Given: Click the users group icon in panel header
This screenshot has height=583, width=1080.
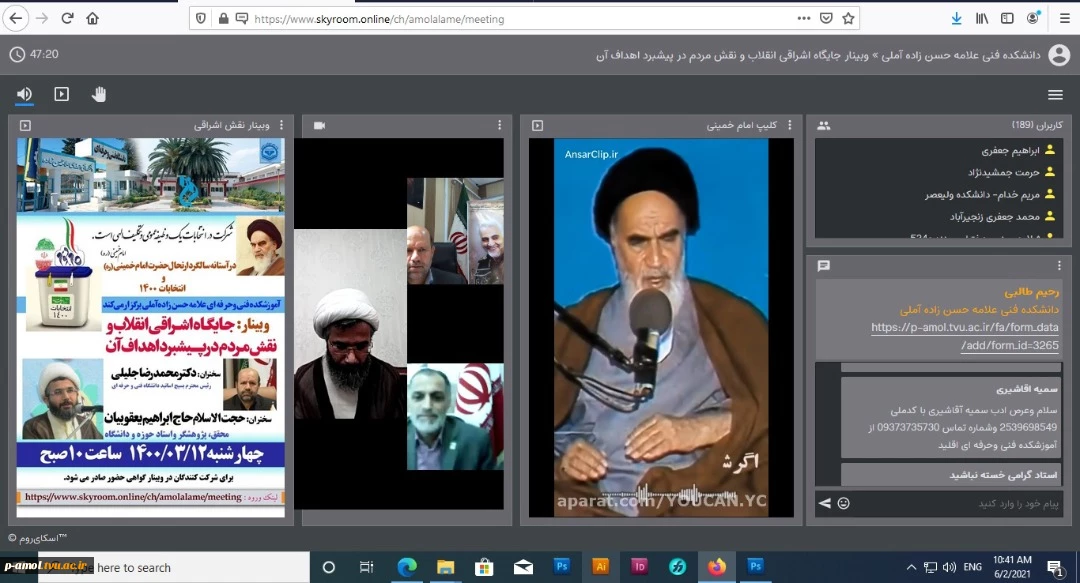Looking at the screenshot, I should point(824,126).
